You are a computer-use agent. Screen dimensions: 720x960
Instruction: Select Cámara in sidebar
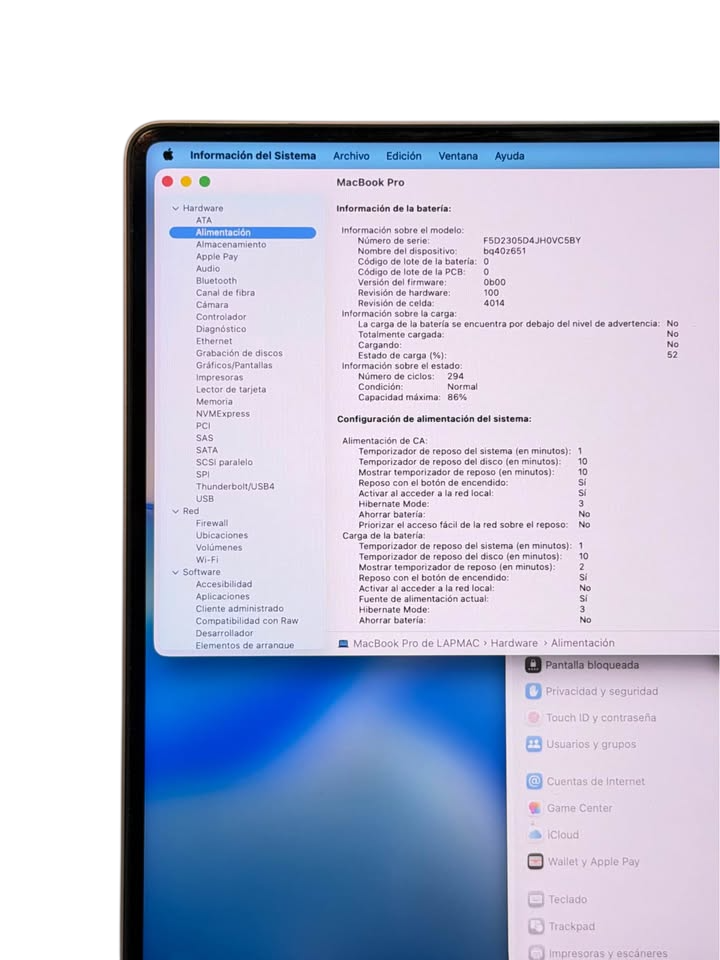(212, 305)
